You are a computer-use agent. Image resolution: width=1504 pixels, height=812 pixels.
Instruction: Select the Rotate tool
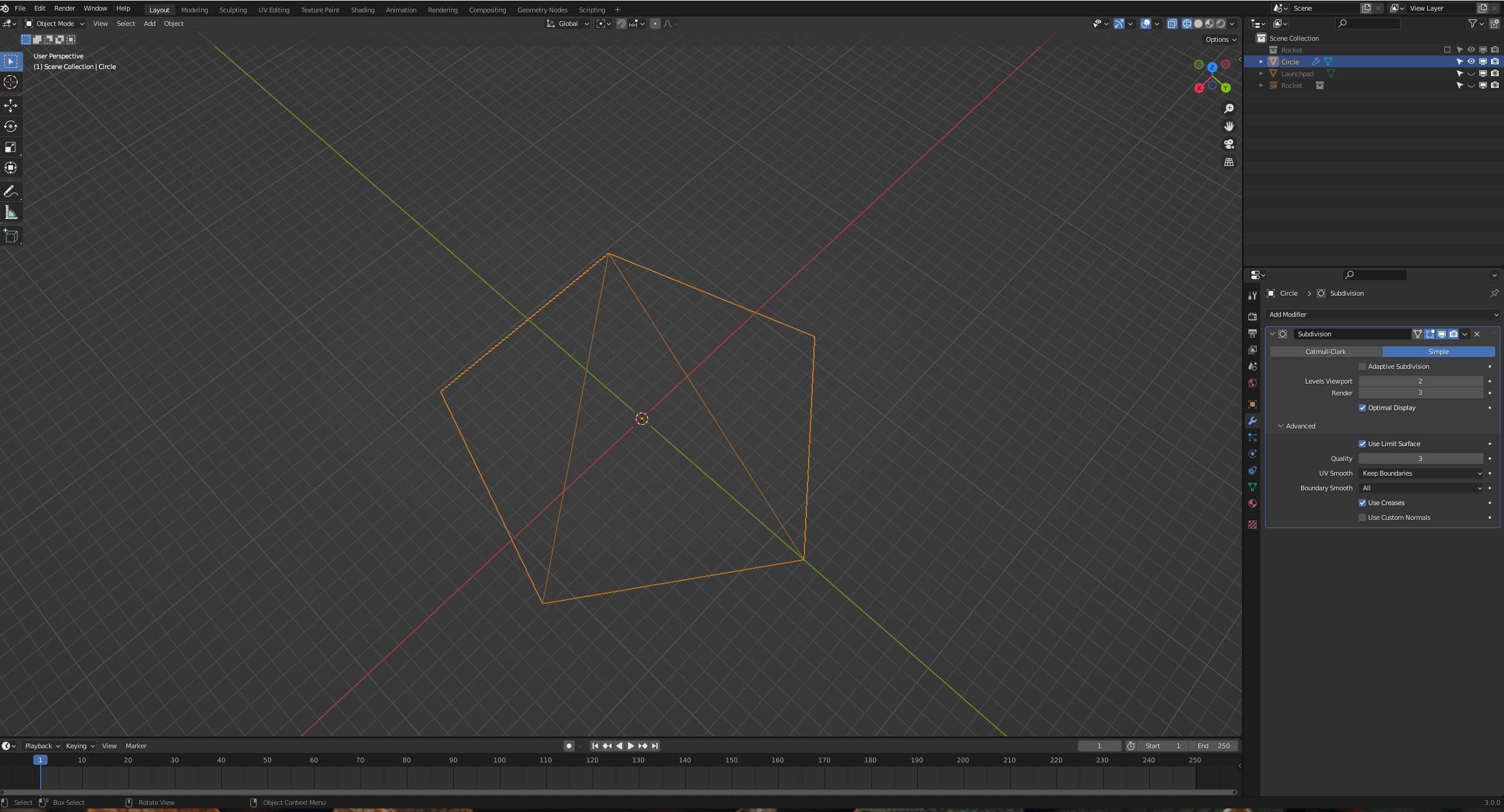tap(11, 126)
